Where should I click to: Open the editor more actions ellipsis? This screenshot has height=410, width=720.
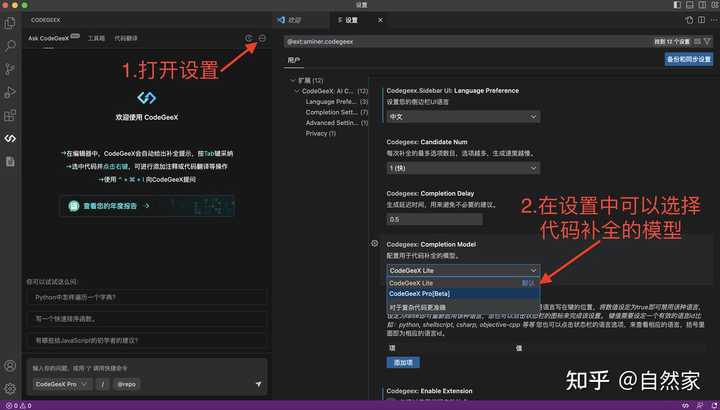(x=713, y=20)
